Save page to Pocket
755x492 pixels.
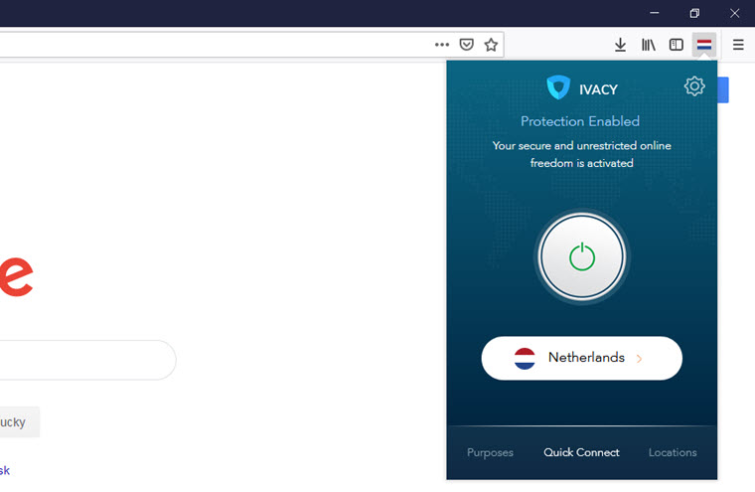tap(466, 45)
